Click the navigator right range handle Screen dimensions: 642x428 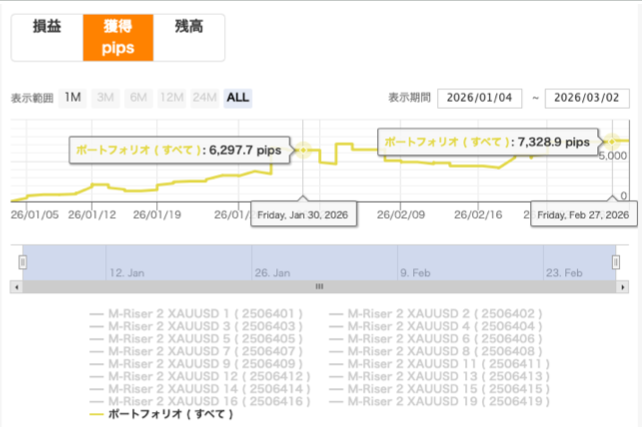(x=615, y=262)
